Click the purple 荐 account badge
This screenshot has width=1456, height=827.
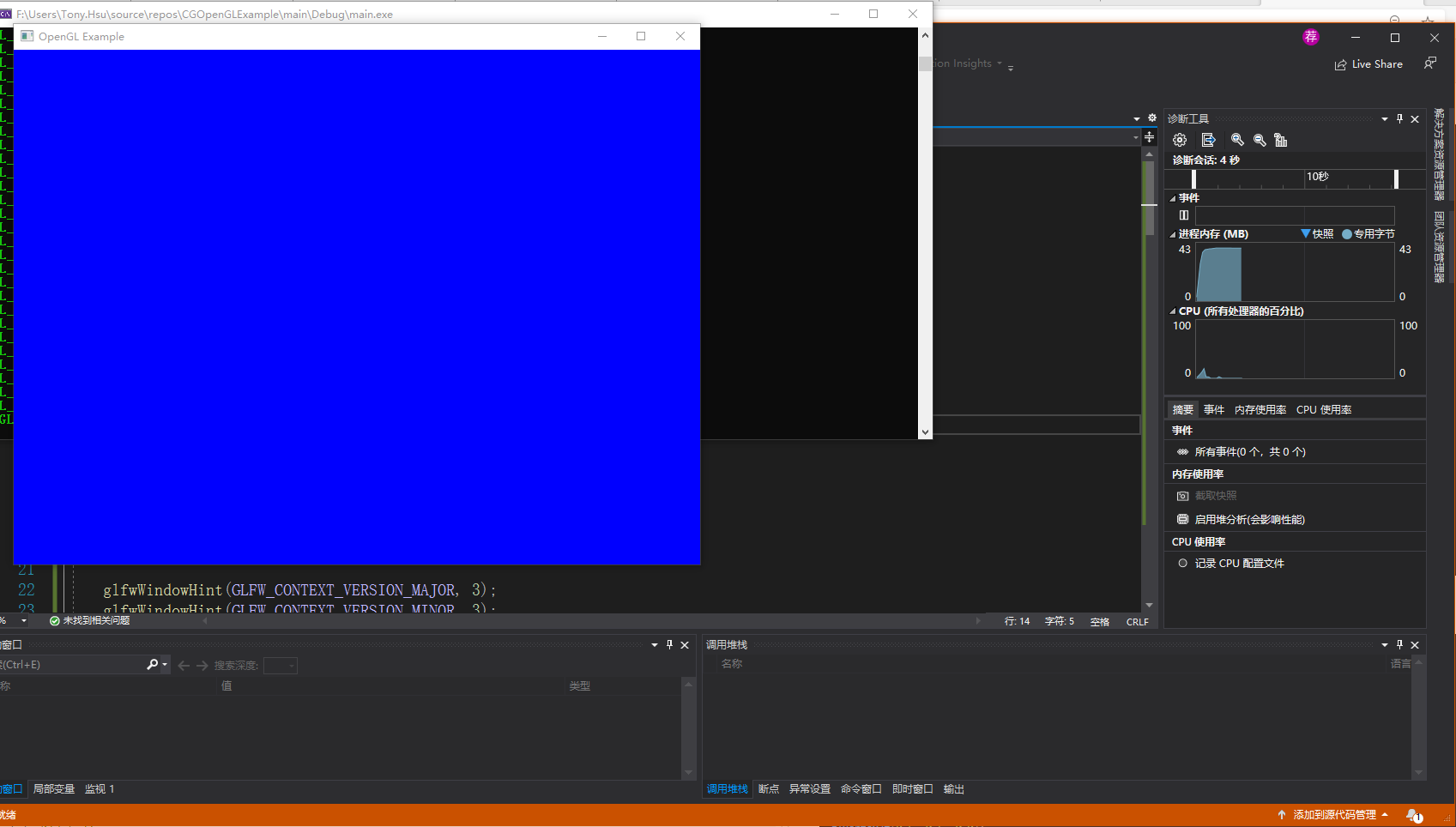click(1311, 37)
